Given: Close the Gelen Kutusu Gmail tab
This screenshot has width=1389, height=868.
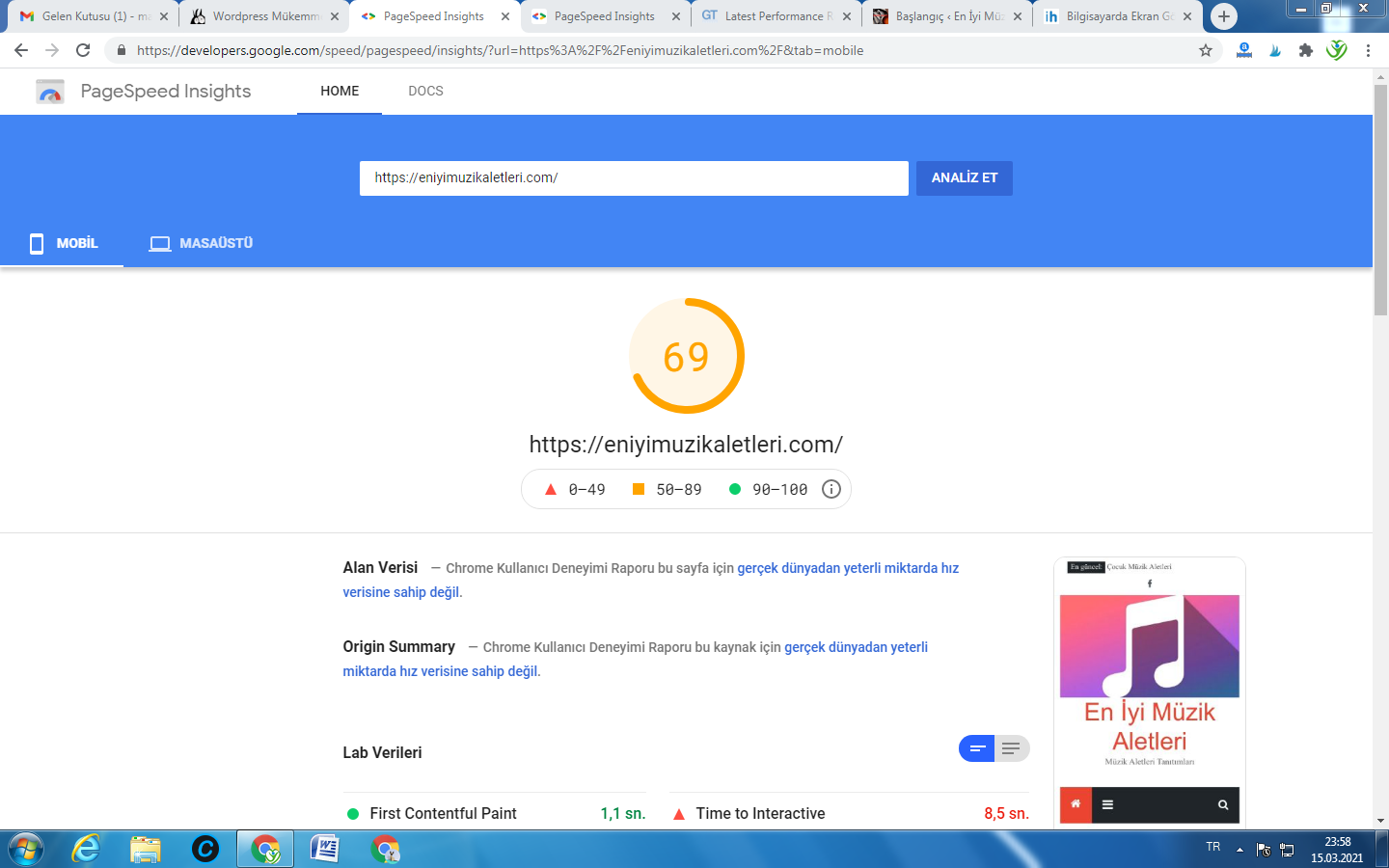Looking at the screenshot, I should tap(164, 16).
